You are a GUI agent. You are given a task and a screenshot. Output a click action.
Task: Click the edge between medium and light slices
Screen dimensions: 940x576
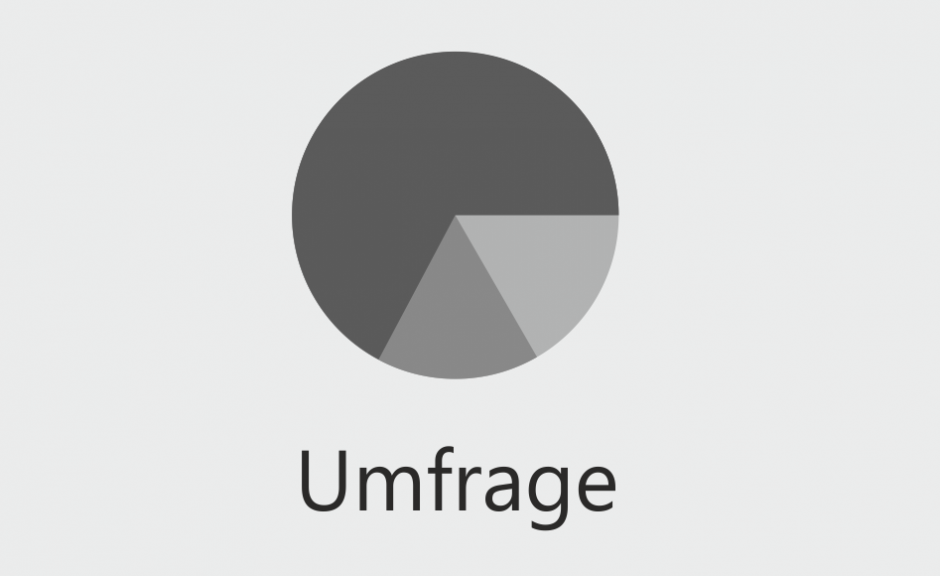[x=496, y=286]
